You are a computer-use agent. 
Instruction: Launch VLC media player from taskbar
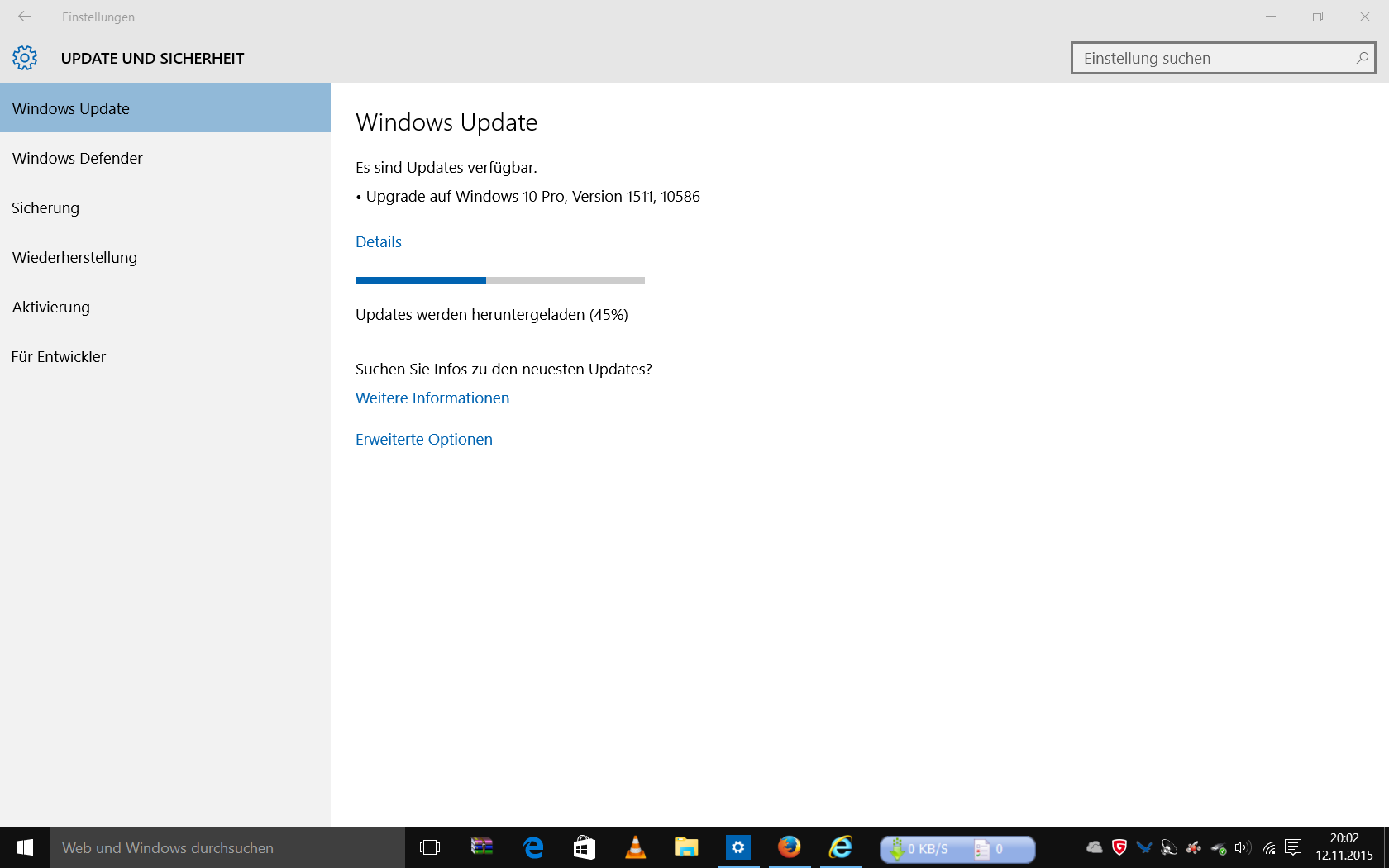(x=635, y=847)
